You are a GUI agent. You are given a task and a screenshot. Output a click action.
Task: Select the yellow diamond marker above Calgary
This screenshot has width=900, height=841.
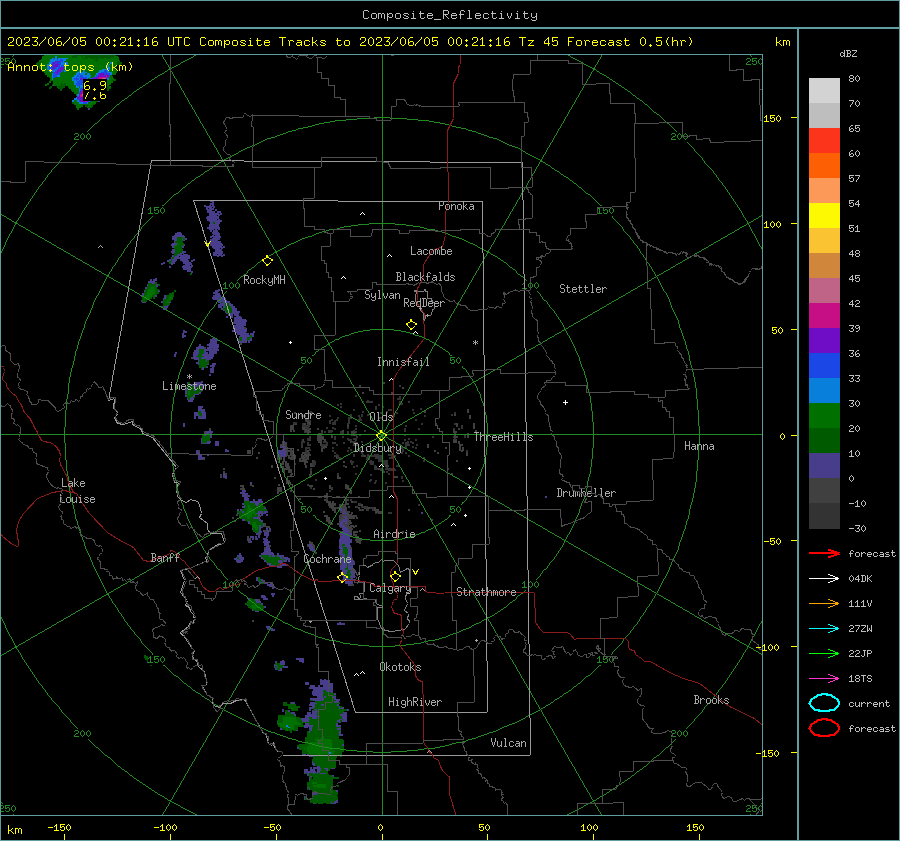coord(395,576)
